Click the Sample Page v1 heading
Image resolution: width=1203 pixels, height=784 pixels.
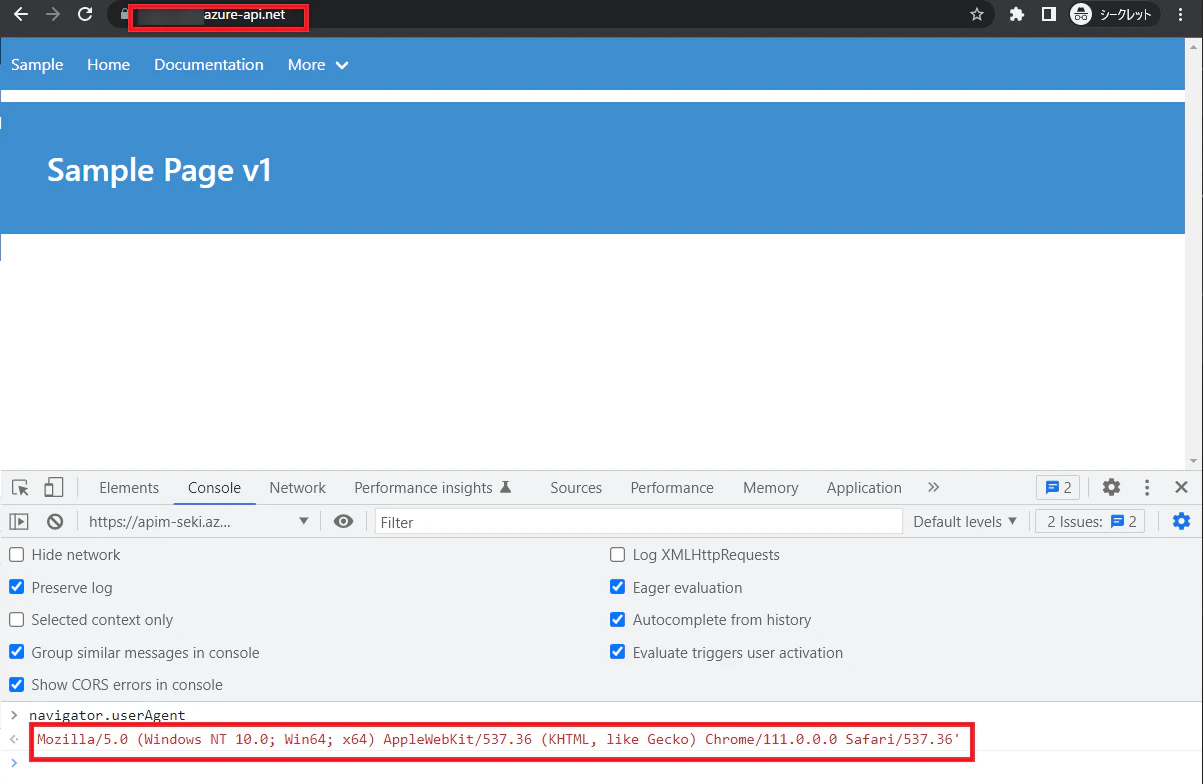[x=159, y=170]
